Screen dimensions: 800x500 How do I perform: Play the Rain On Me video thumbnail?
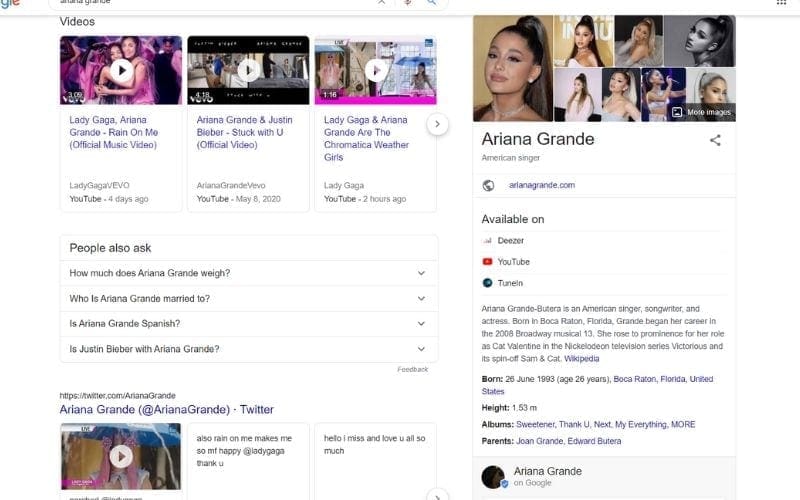pos(121,70)
